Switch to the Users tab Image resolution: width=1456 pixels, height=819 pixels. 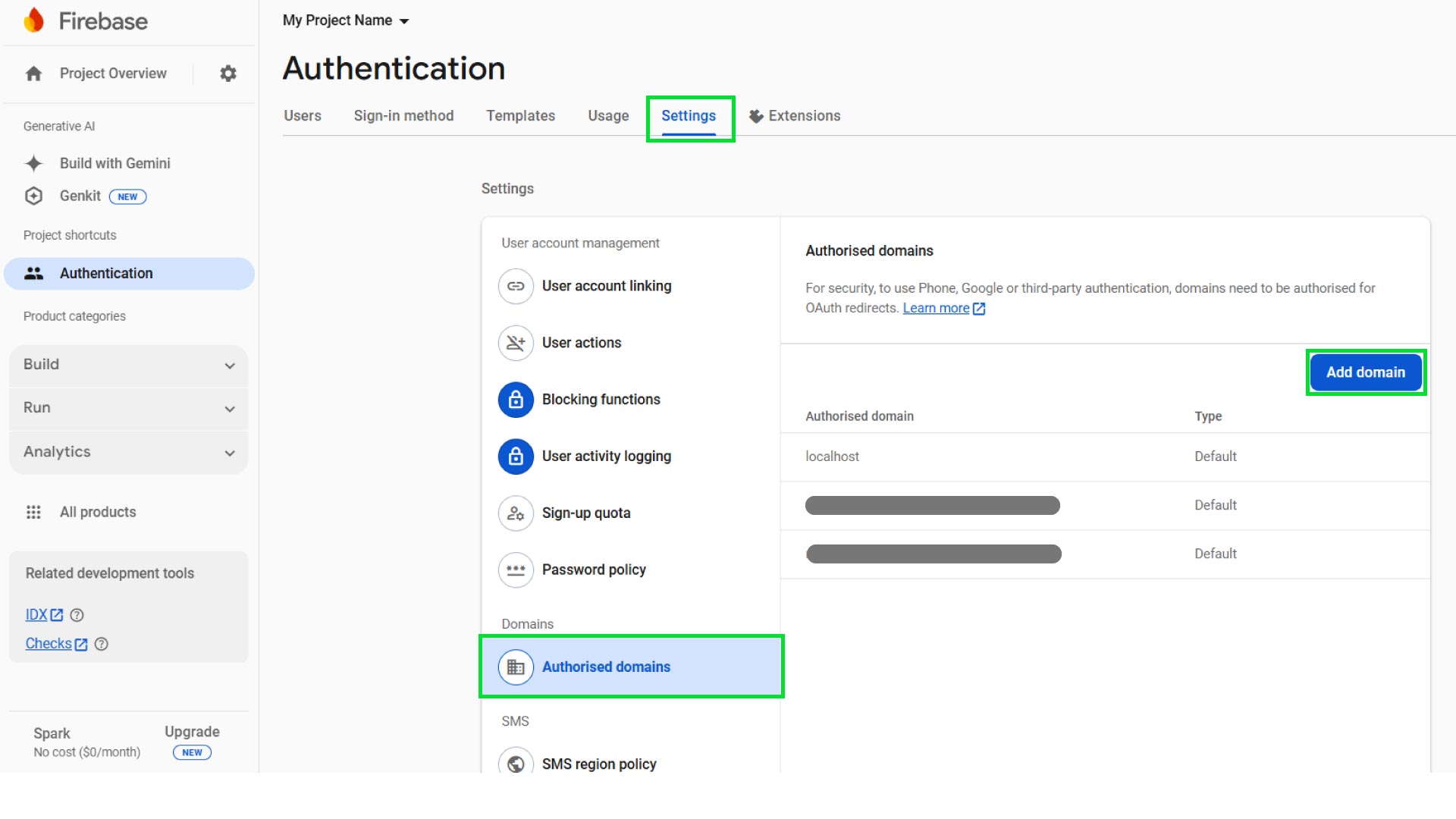click(302, 115)
